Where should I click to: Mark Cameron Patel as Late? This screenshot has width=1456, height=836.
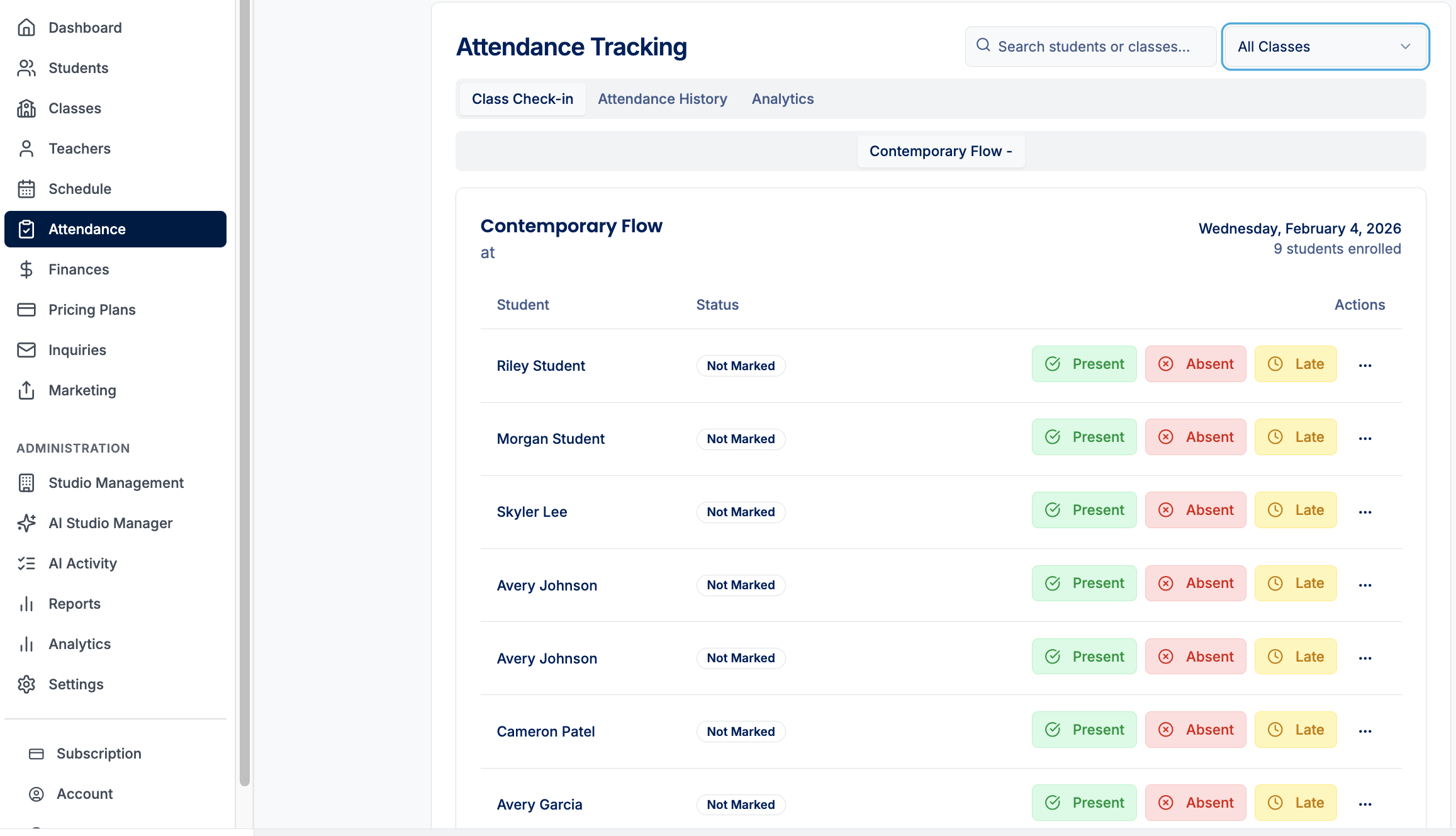pyautogui.click(x=1296, y=730)
